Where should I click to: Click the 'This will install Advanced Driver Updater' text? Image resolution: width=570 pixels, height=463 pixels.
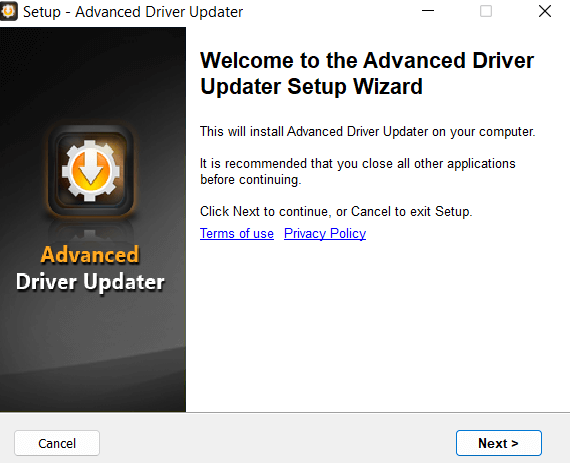point(368,131)
